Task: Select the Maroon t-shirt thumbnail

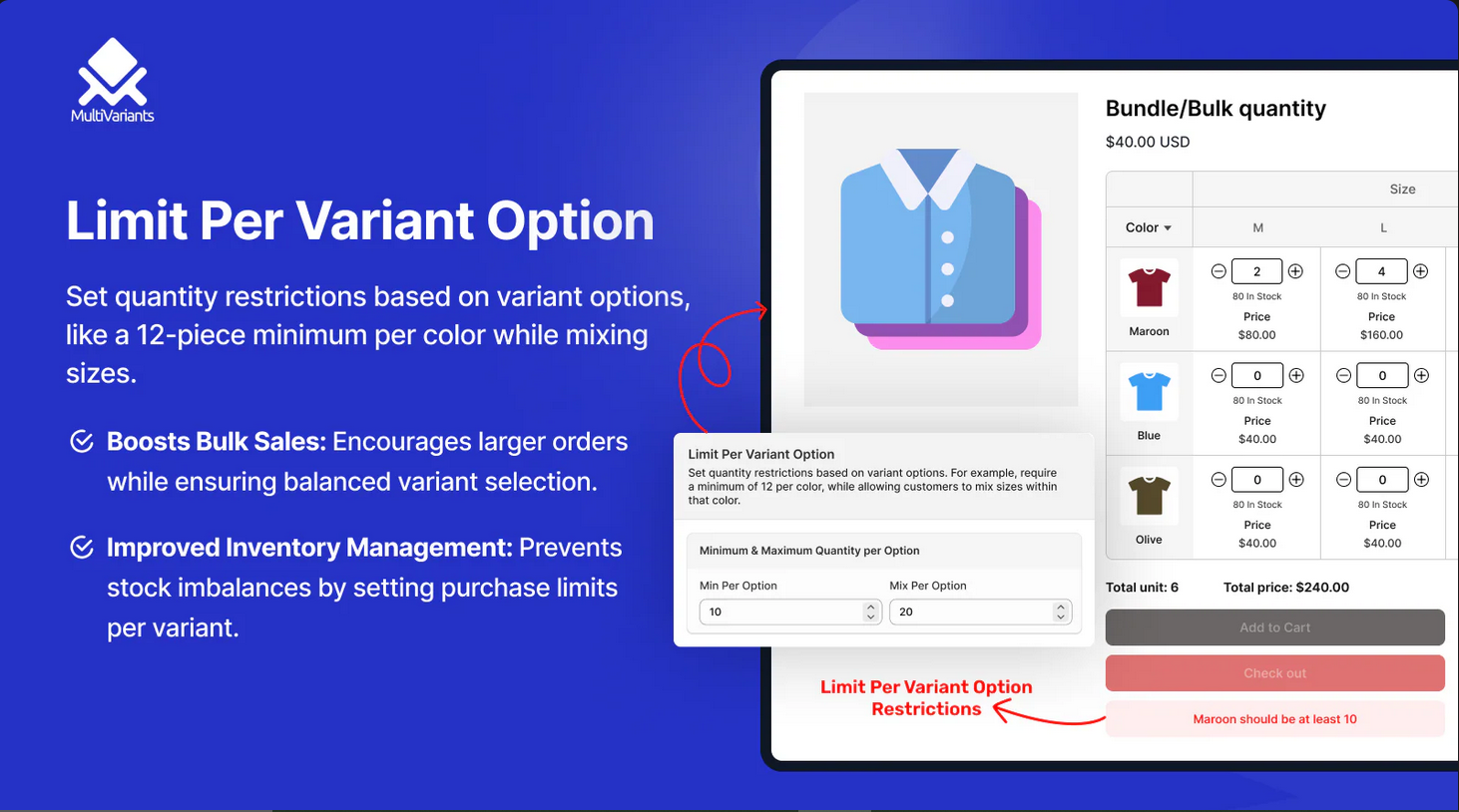Action: point(1149,287)
